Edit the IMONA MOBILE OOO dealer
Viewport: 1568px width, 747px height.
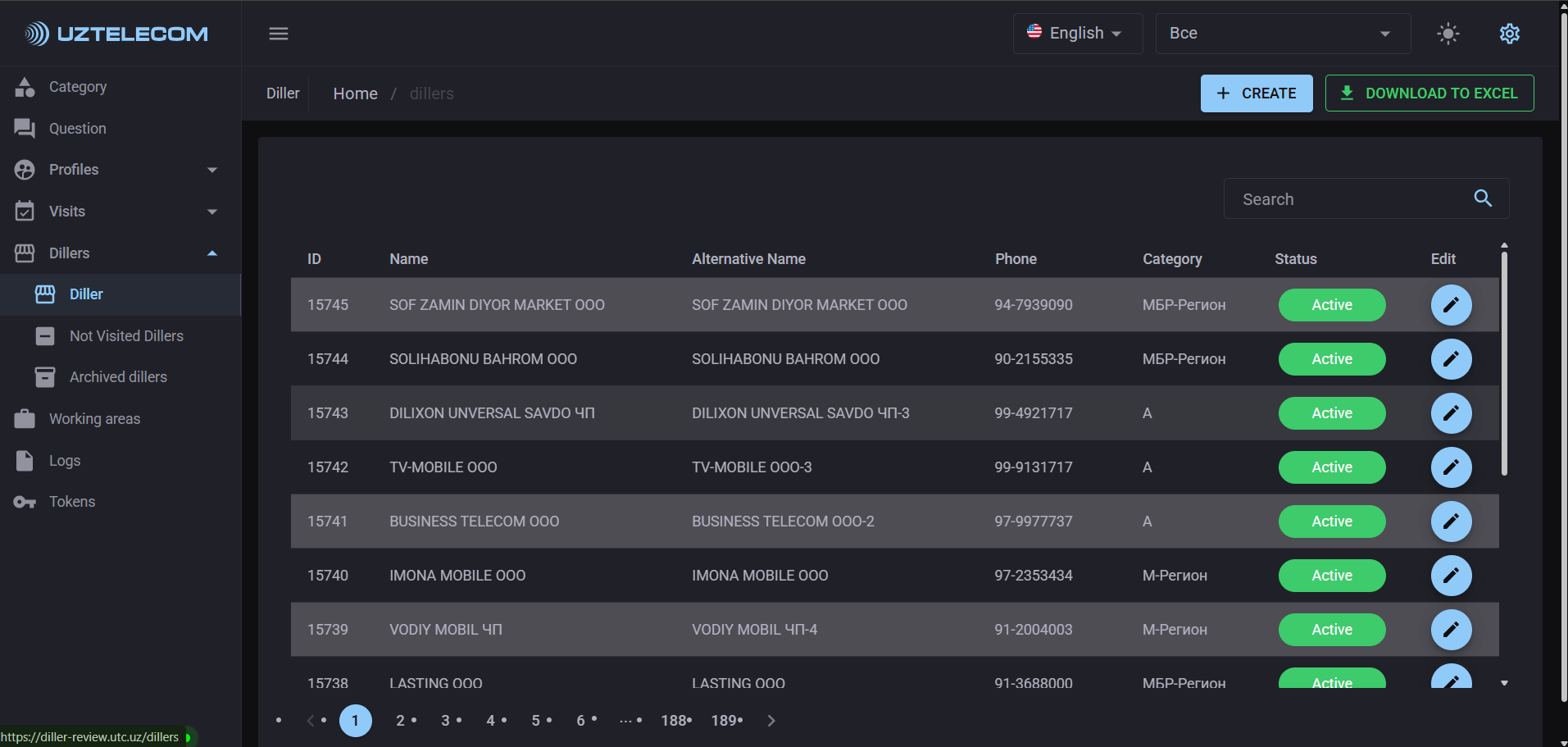coord(1451,576)
